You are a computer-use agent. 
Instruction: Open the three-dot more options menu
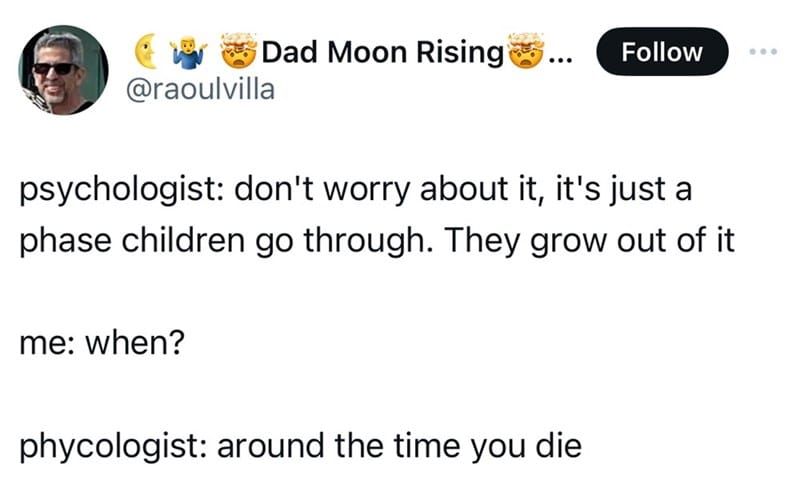763,52
